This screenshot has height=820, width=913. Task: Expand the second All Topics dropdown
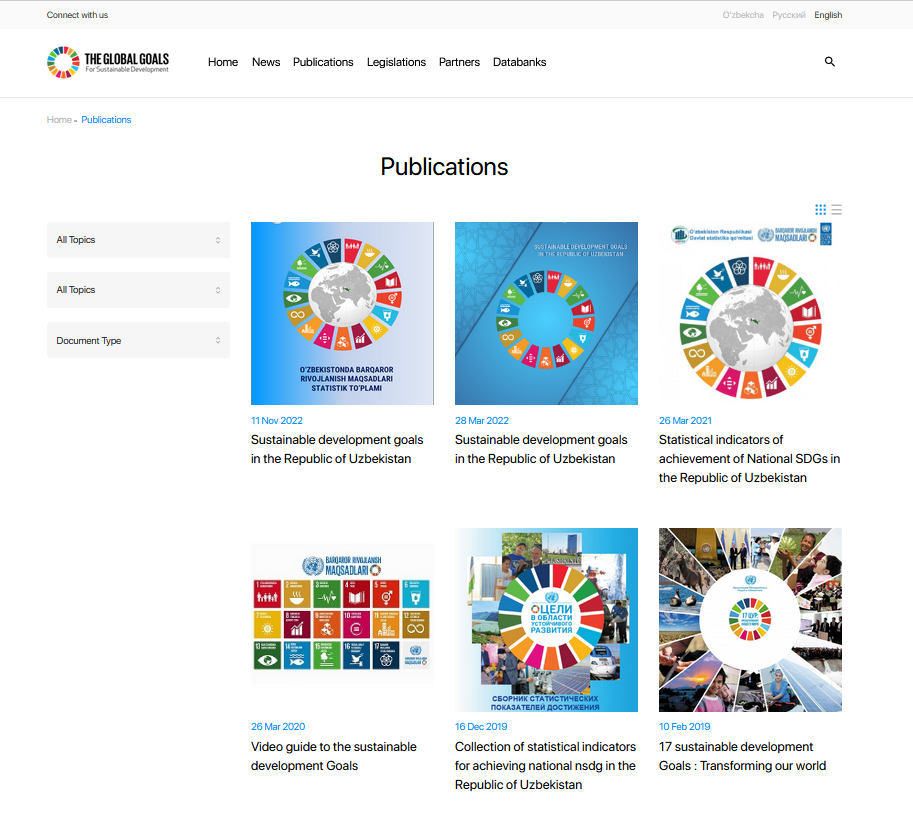coord(139,290)
